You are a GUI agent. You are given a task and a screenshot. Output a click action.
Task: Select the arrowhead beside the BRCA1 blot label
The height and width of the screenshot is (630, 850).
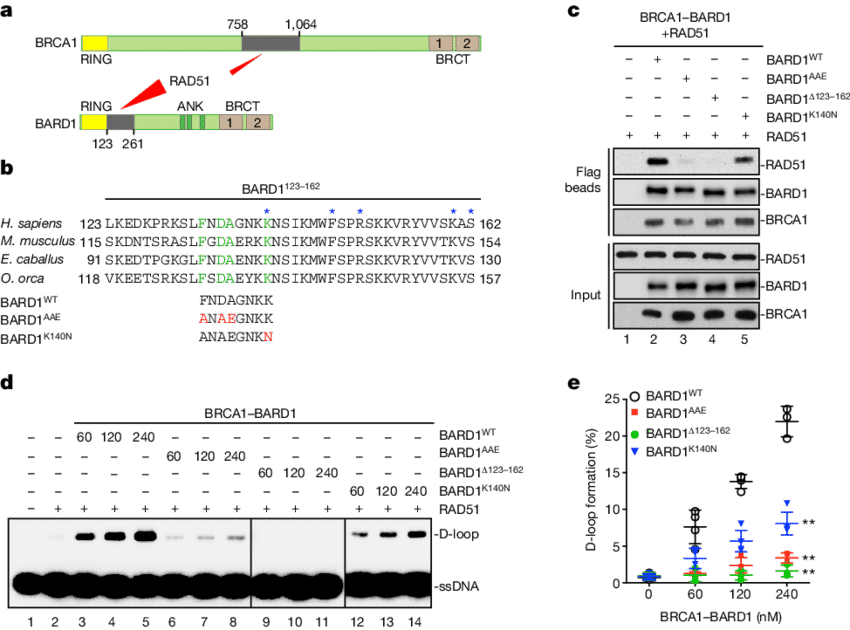pos(763,220)
